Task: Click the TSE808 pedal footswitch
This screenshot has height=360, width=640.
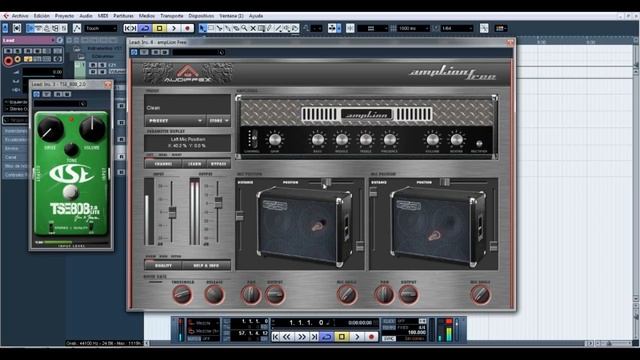Action: coord(71,191)
